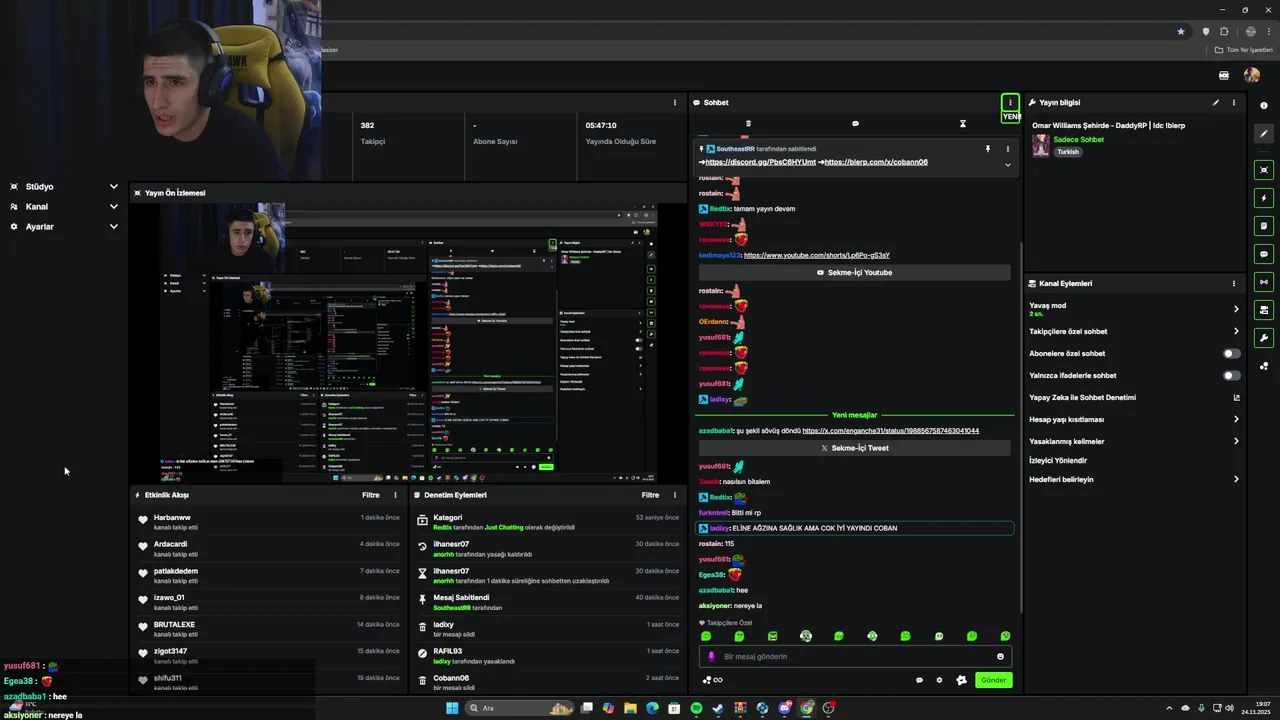Click the taskbar Ara search box

coord(520,708)
